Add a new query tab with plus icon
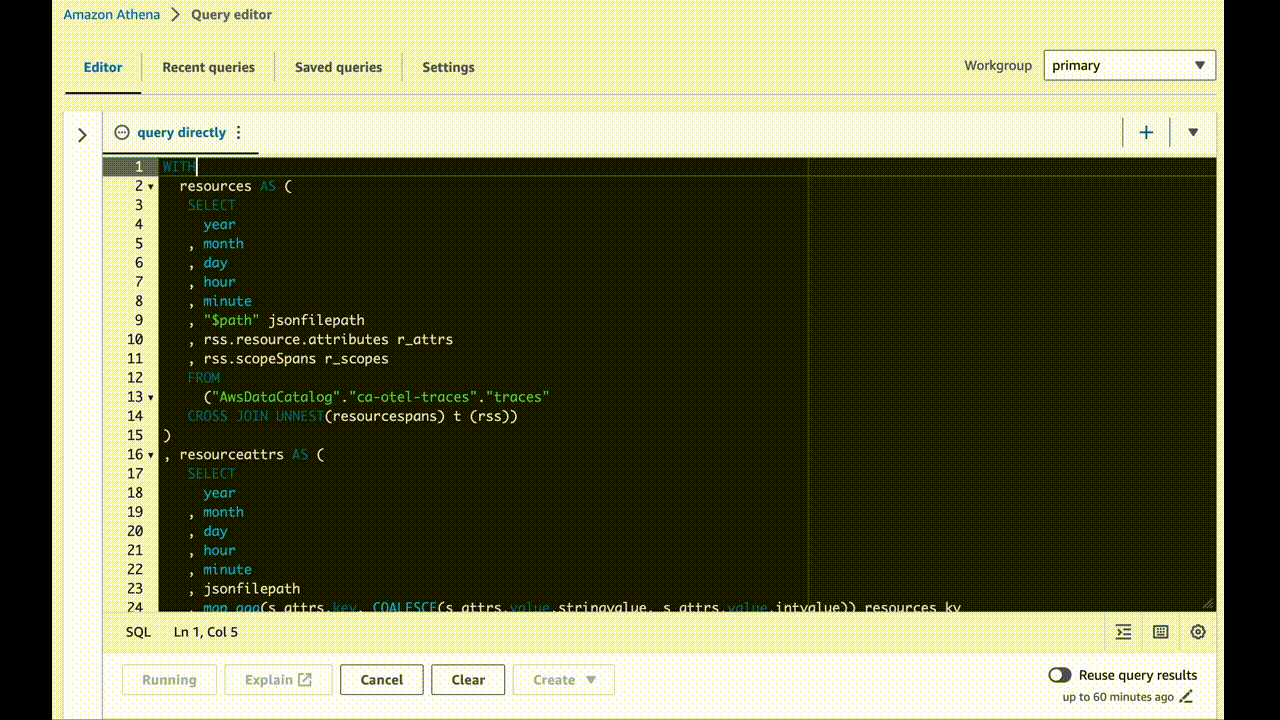 tap(1146, 132)
